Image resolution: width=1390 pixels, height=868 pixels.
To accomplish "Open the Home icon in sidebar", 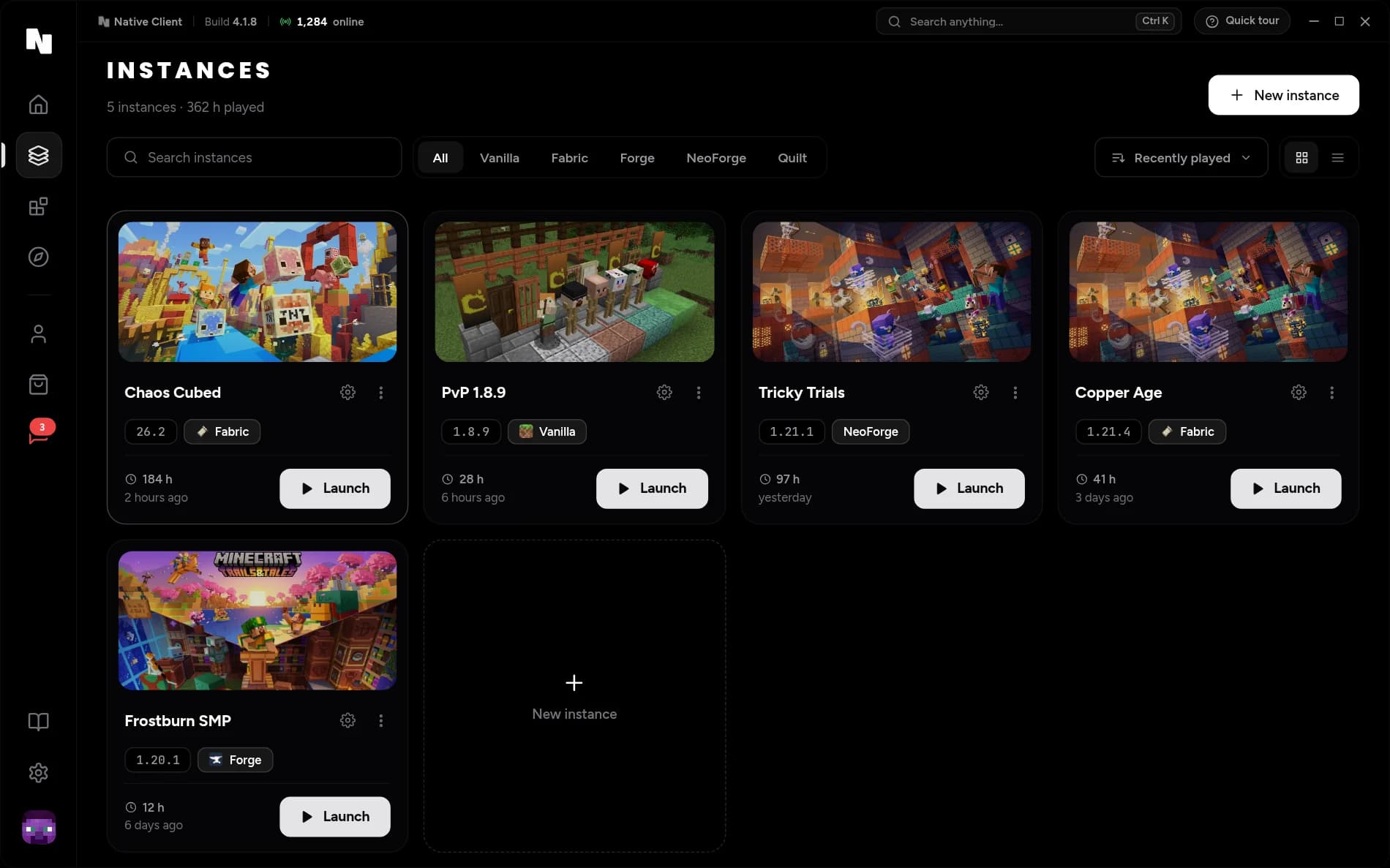I will (x=38, y=105).
